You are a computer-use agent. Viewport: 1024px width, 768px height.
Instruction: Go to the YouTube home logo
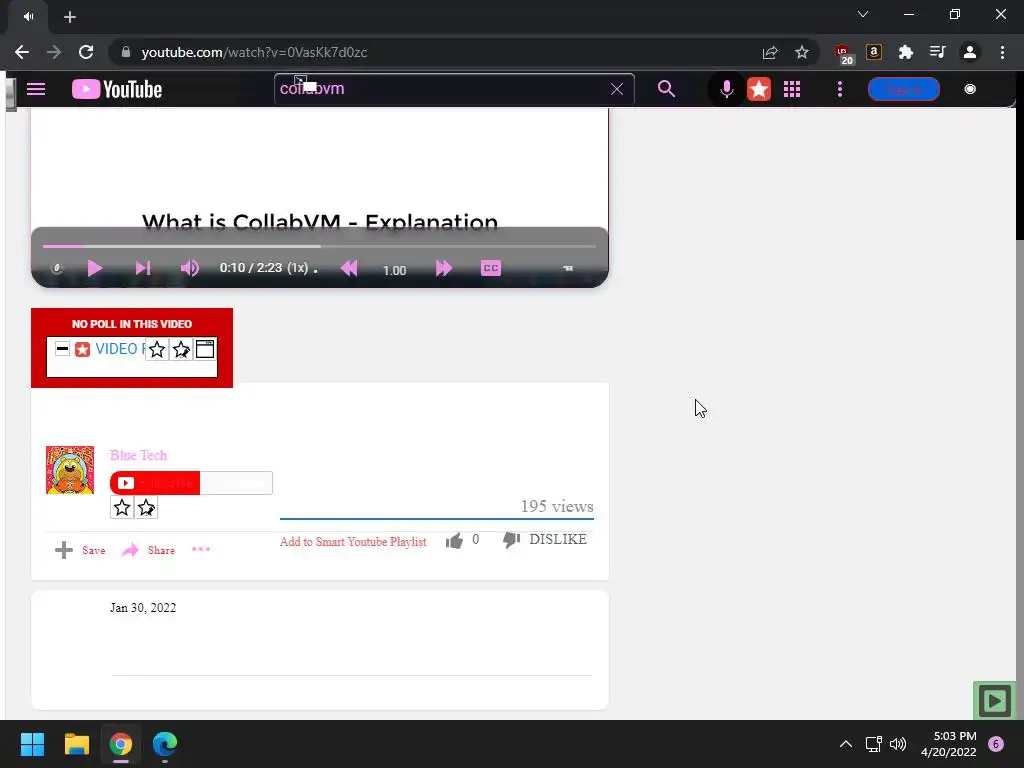(x=117, y=89)
